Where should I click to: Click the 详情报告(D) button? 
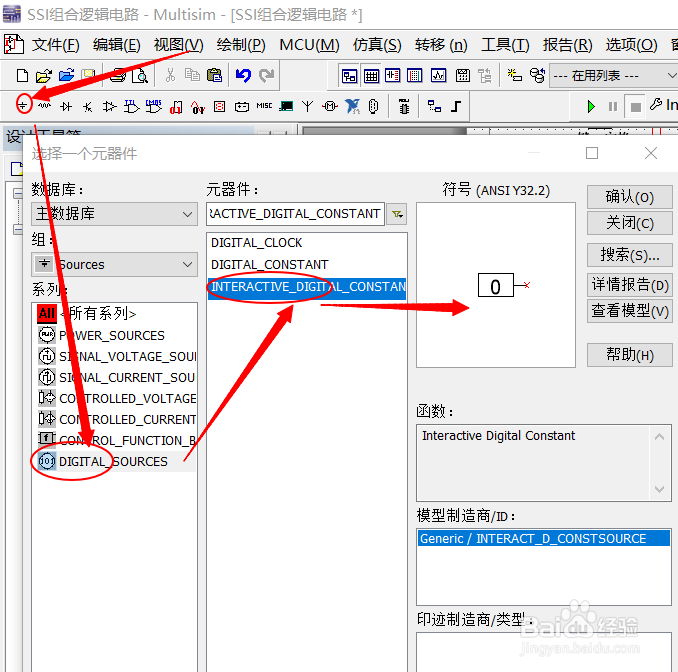point(630,285)
